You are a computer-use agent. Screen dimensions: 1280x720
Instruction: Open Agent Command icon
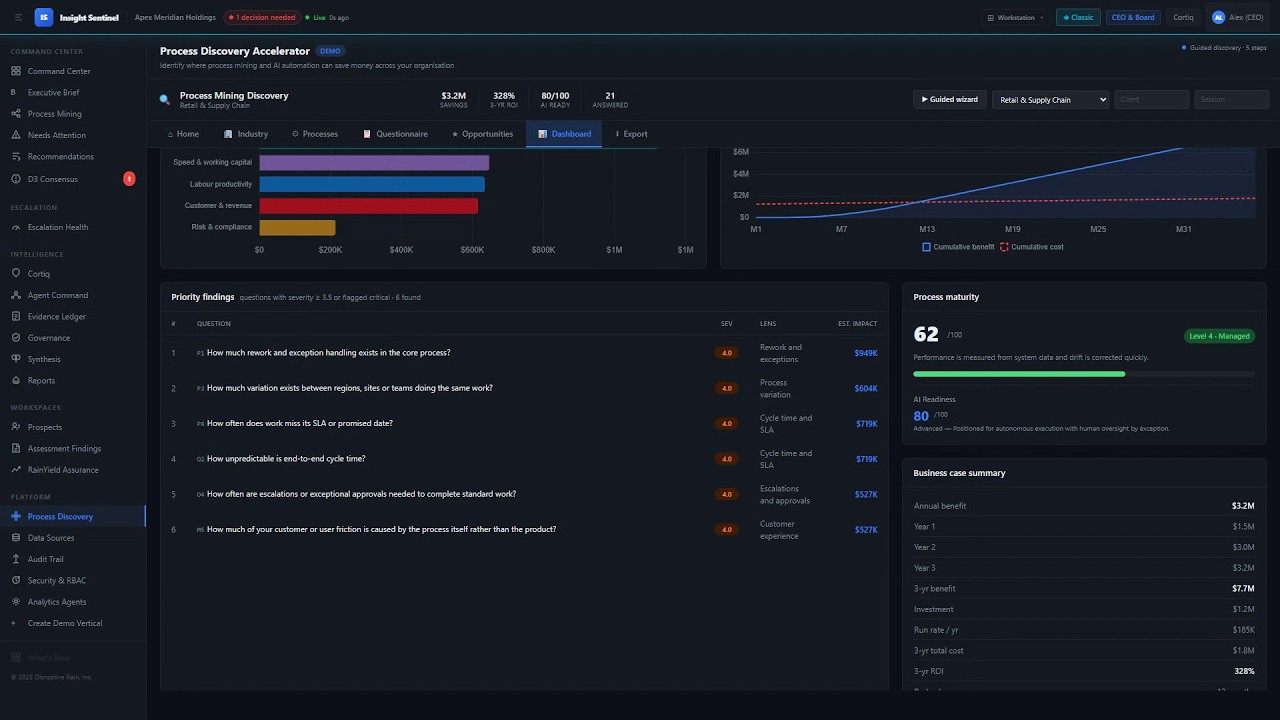click(16, 295)
